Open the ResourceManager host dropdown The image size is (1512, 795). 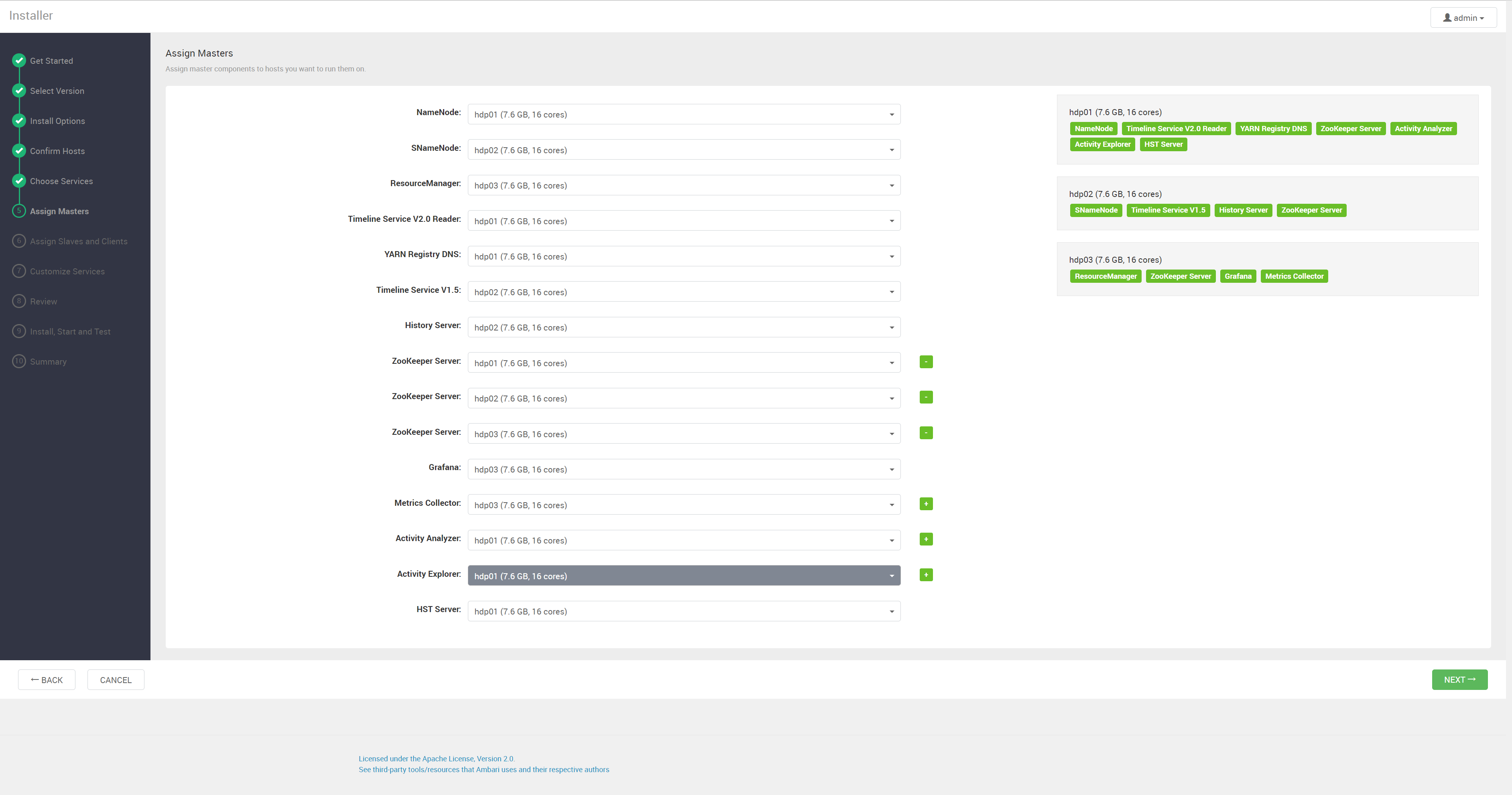pos(683,185)
